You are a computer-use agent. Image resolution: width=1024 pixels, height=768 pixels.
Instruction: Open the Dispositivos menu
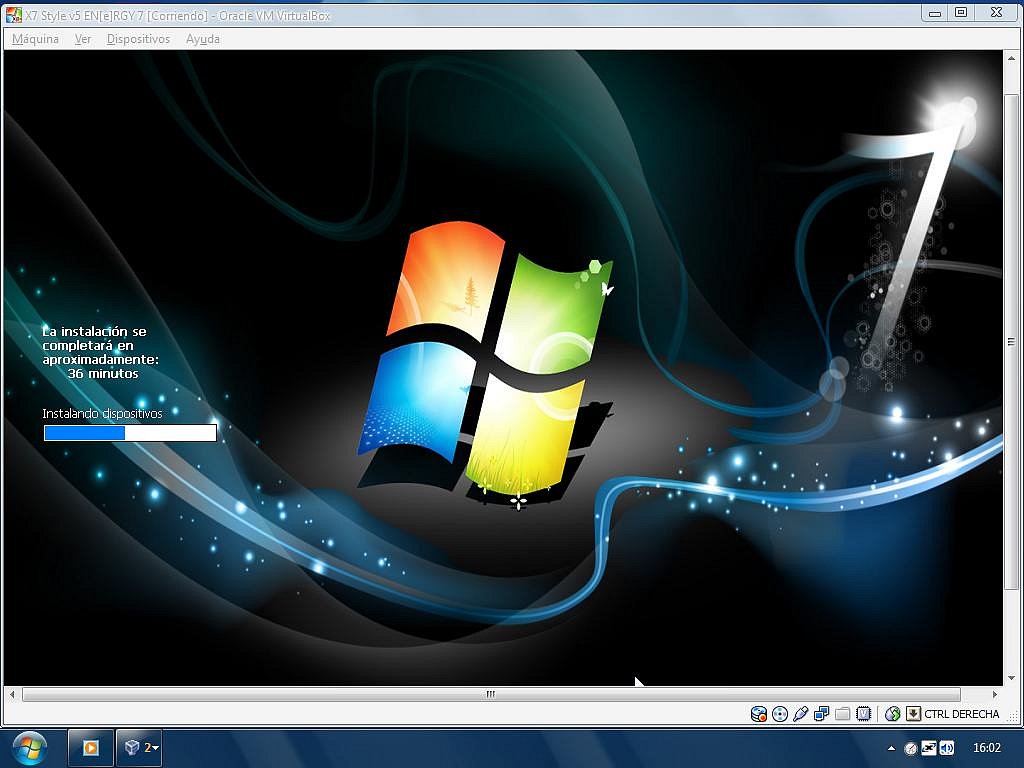pyautogui.click(x=138, y=39)
